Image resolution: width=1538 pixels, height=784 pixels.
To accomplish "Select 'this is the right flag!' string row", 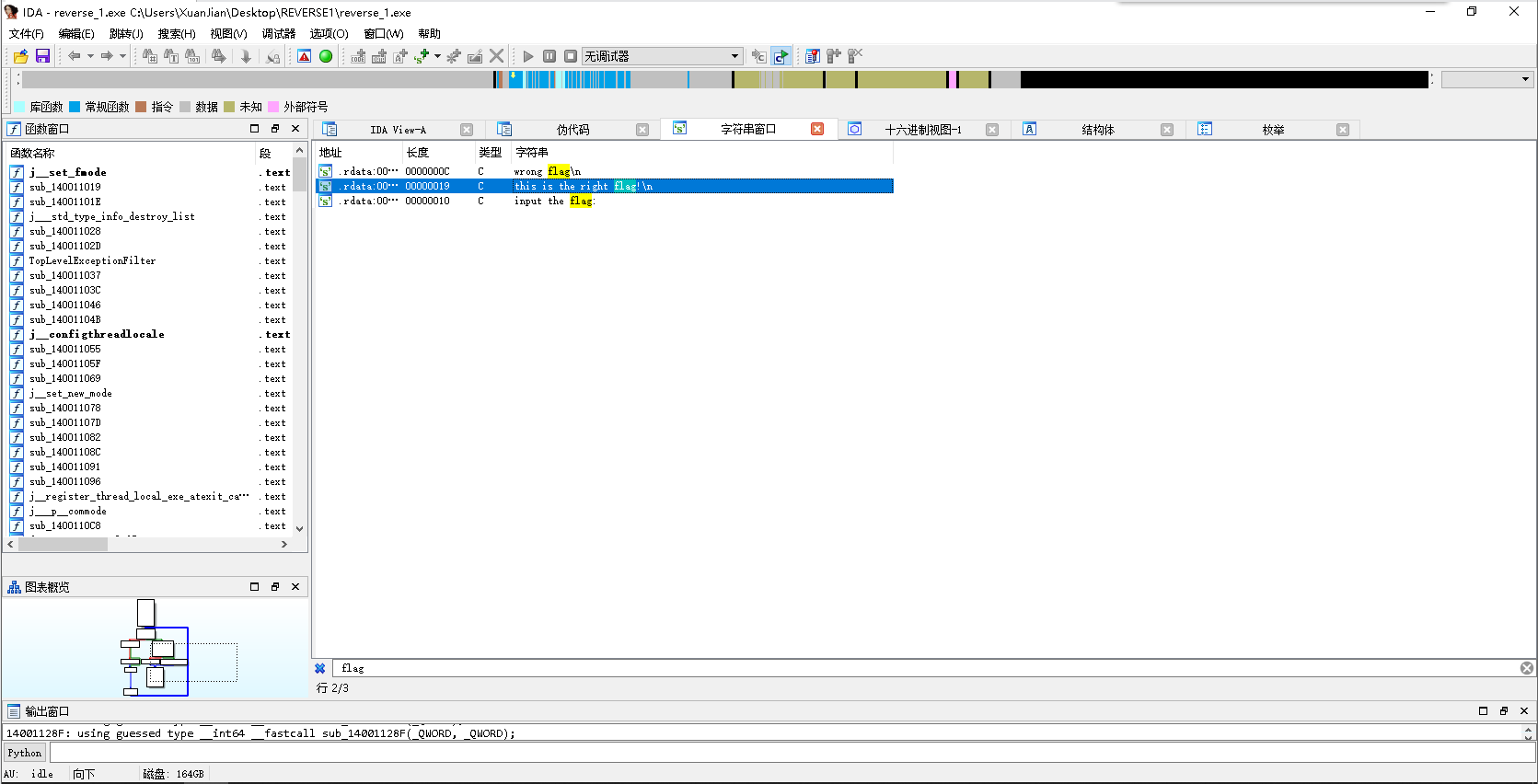I will tap(604, 186).
